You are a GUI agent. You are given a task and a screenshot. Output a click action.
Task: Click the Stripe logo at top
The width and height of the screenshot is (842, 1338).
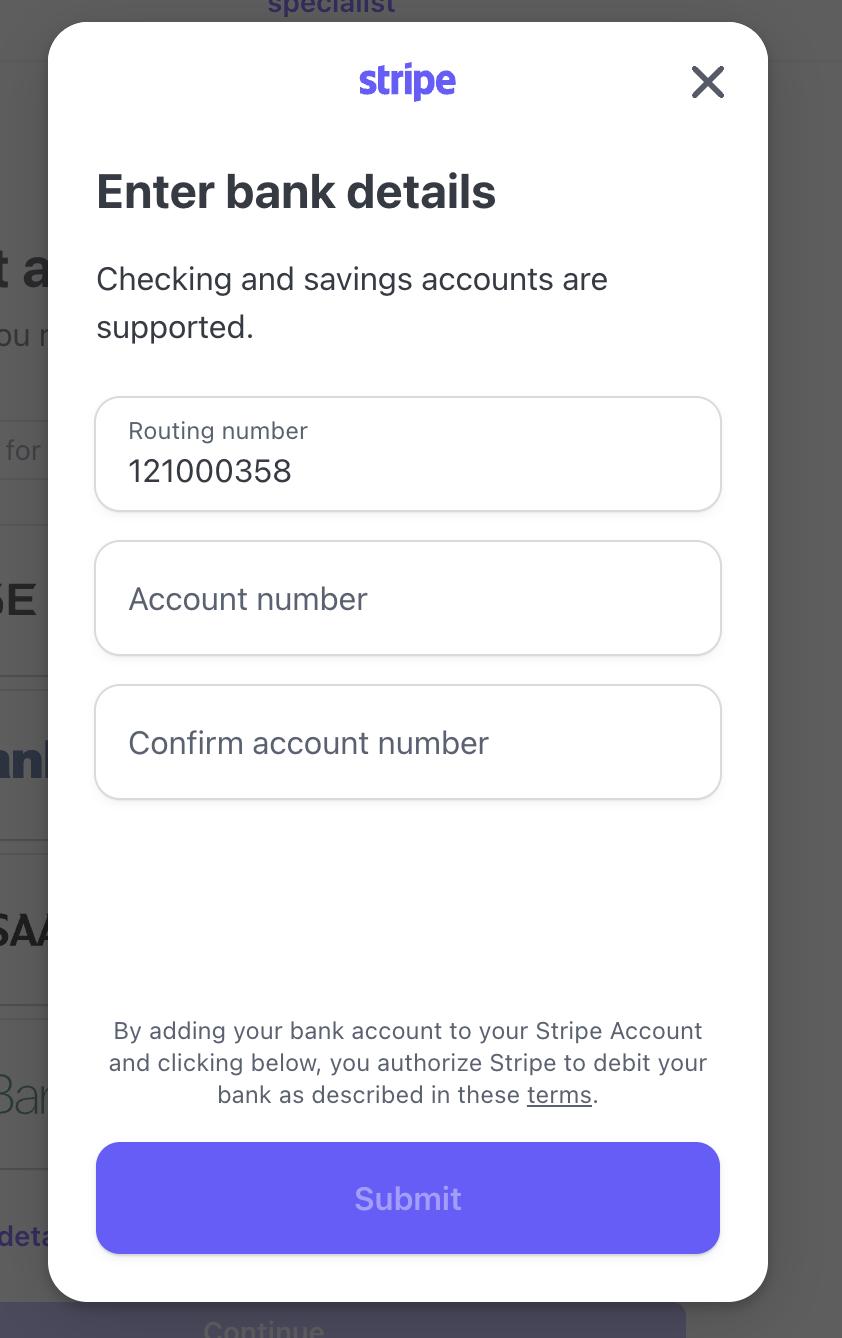pyautogui.click(x=407, y=82)
